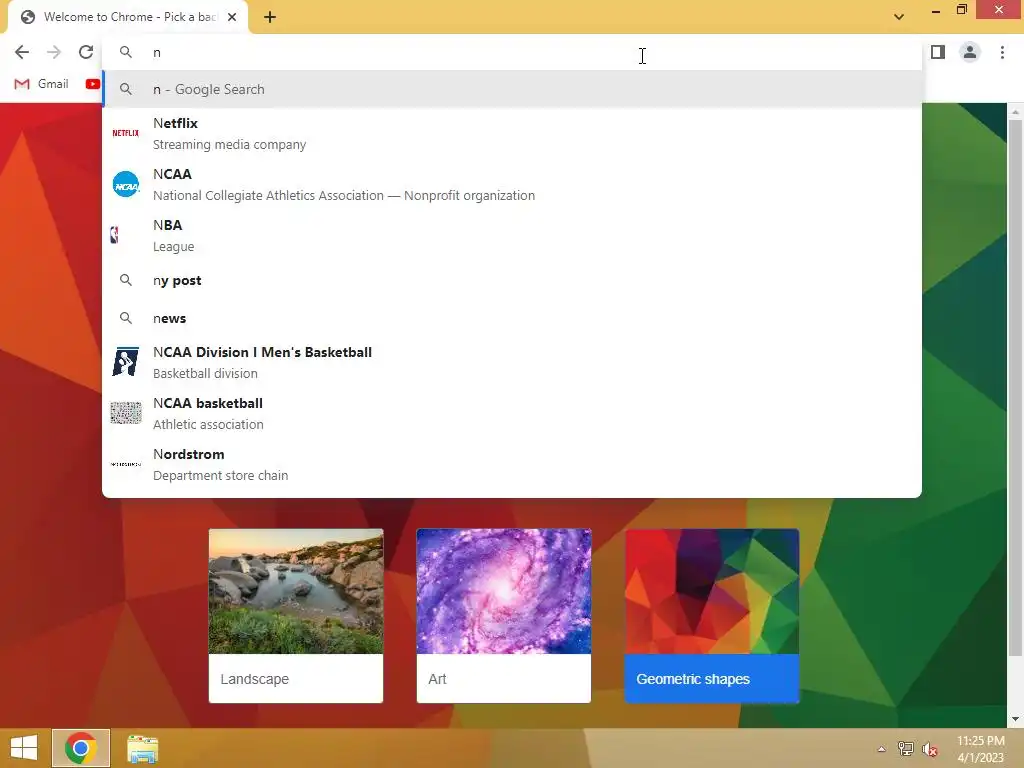Choose the Art galaxy background thumbnail
This screenshot has width=1024, height=768.
[504, 592]
